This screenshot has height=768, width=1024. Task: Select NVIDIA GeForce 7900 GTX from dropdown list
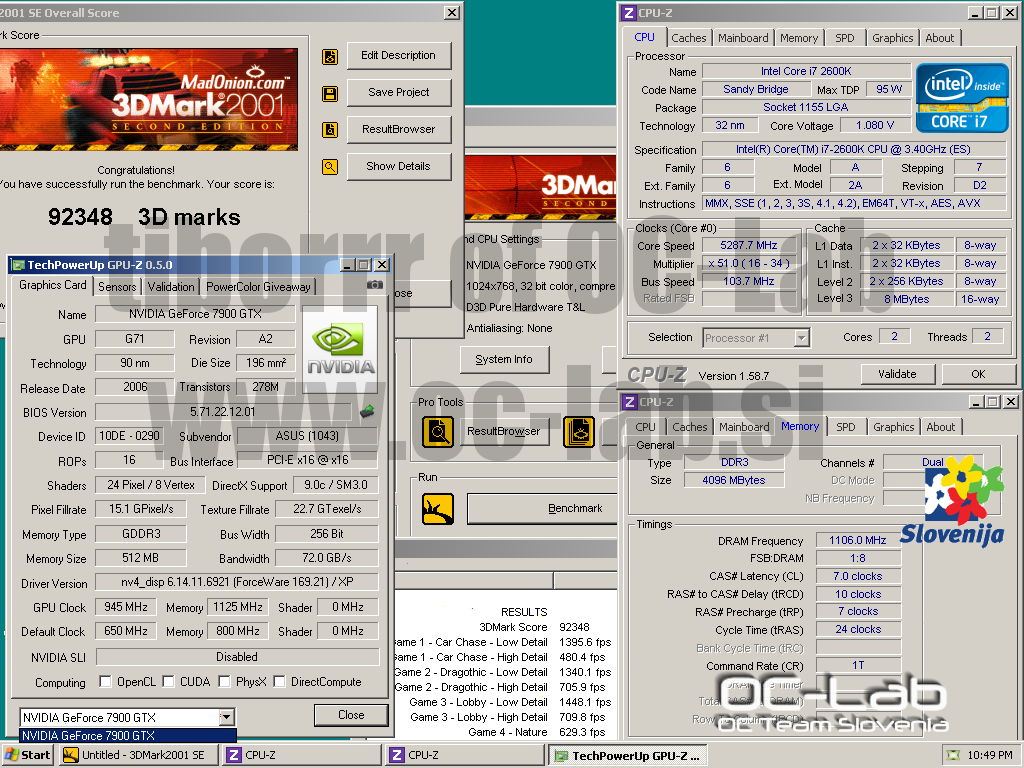[128, 735]
